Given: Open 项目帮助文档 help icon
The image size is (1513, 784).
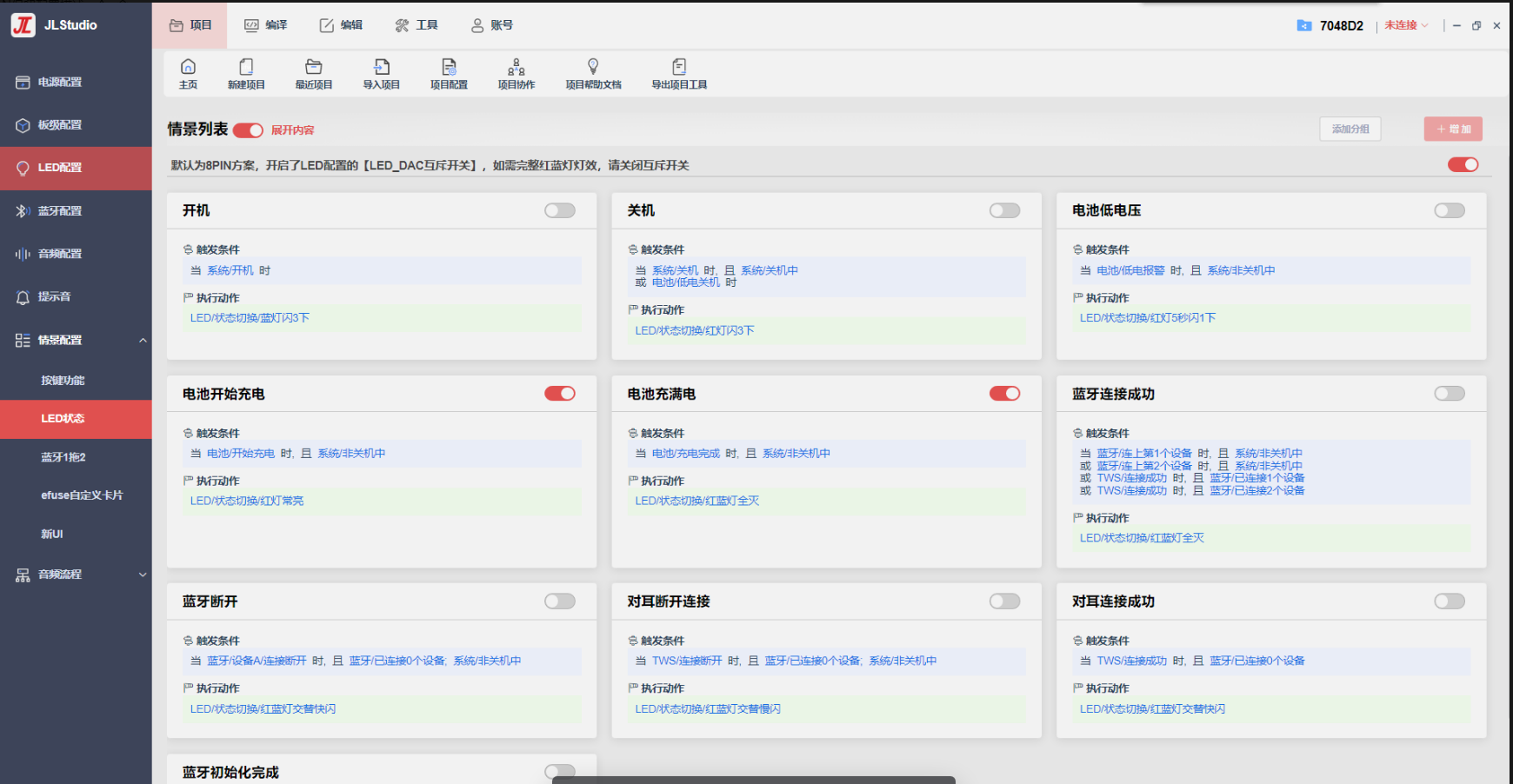Looking at the screenshot, I should pyautogui.click(x=593, y=66).
